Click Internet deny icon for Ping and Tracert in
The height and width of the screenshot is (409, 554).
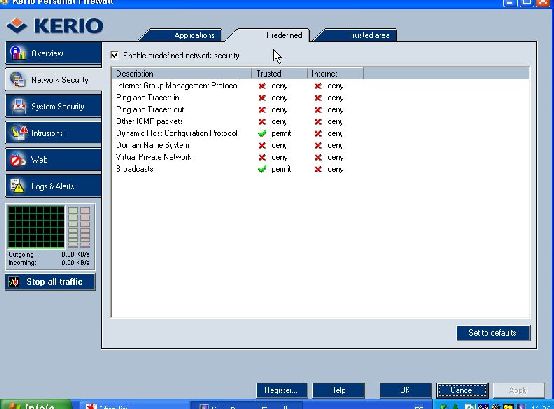pos(318,98)
